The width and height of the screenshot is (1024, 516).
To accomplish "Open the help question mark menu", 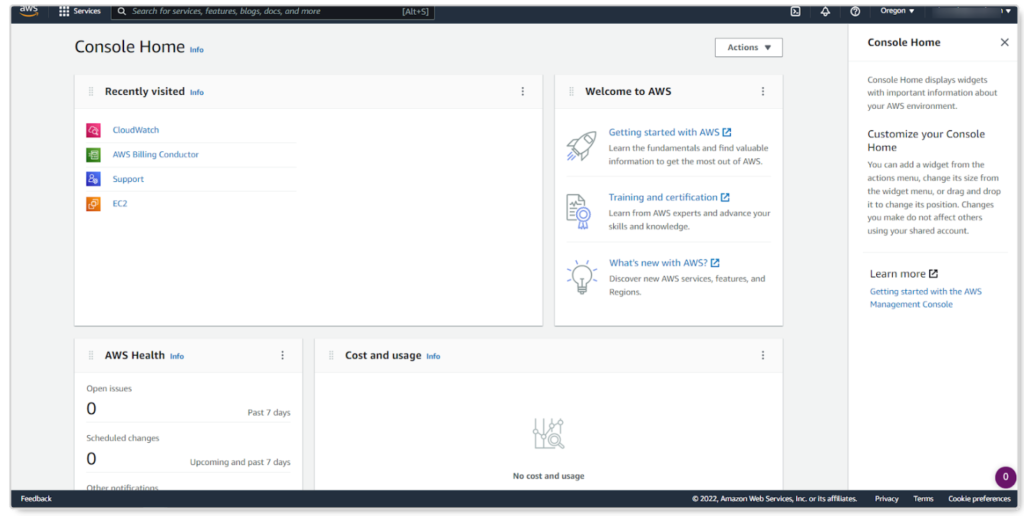I will tap(855, 11).
